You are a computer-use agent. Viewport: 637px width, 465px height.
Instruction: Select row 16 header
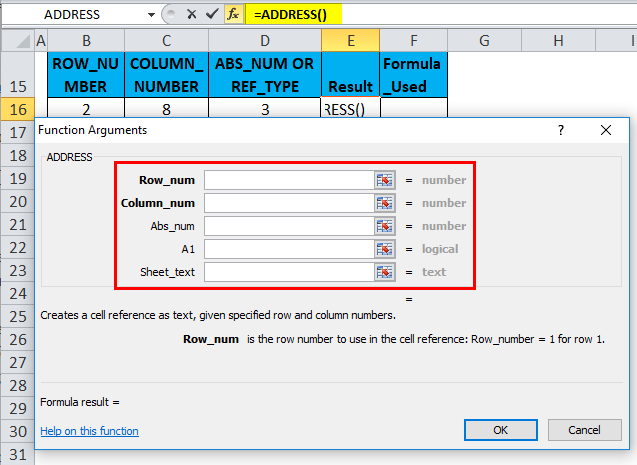(x=18, y=109)
